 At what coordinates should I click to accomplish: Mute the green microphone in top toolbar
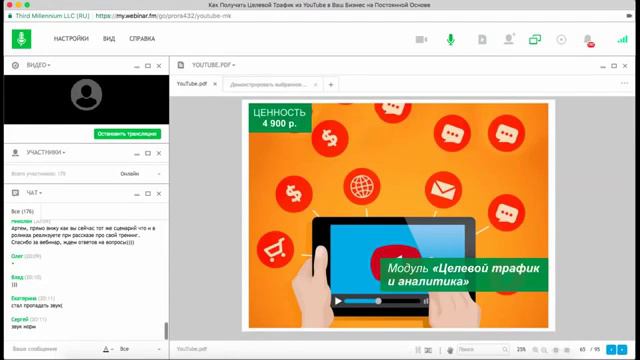click(x=451, y=40)
